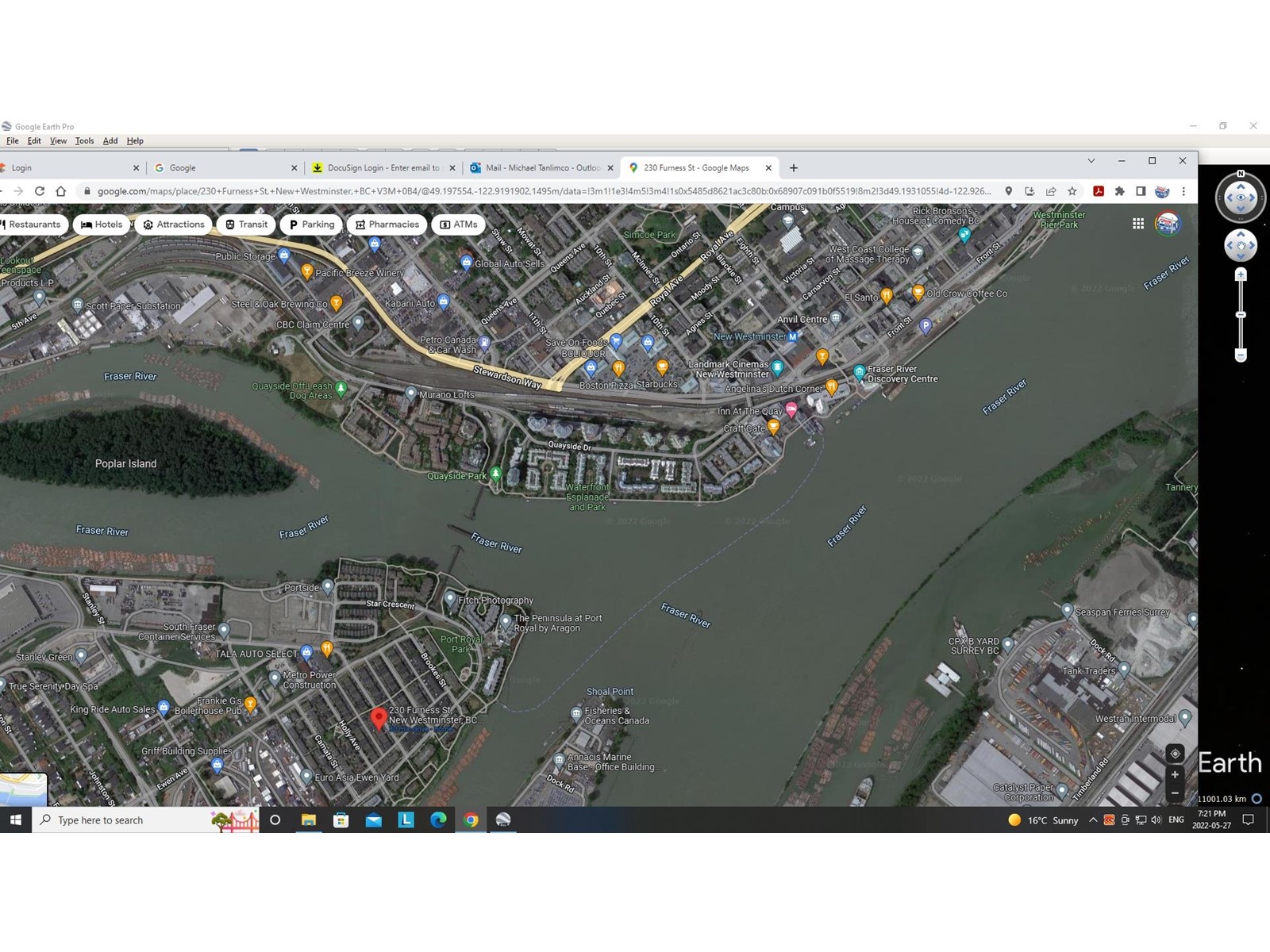This screenshot has height=952, width=1270.
Task: Show hidden system tray icons
Action: [1093, 820]
